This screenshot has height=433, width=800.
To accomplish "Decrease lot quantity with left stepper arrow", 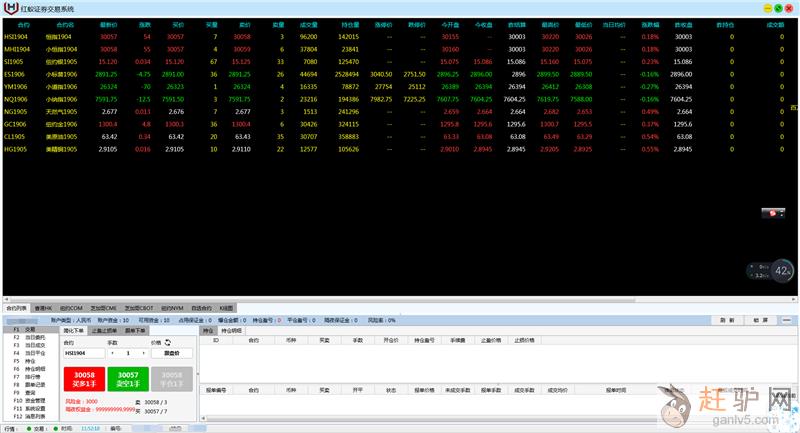I will pos(113,353).
